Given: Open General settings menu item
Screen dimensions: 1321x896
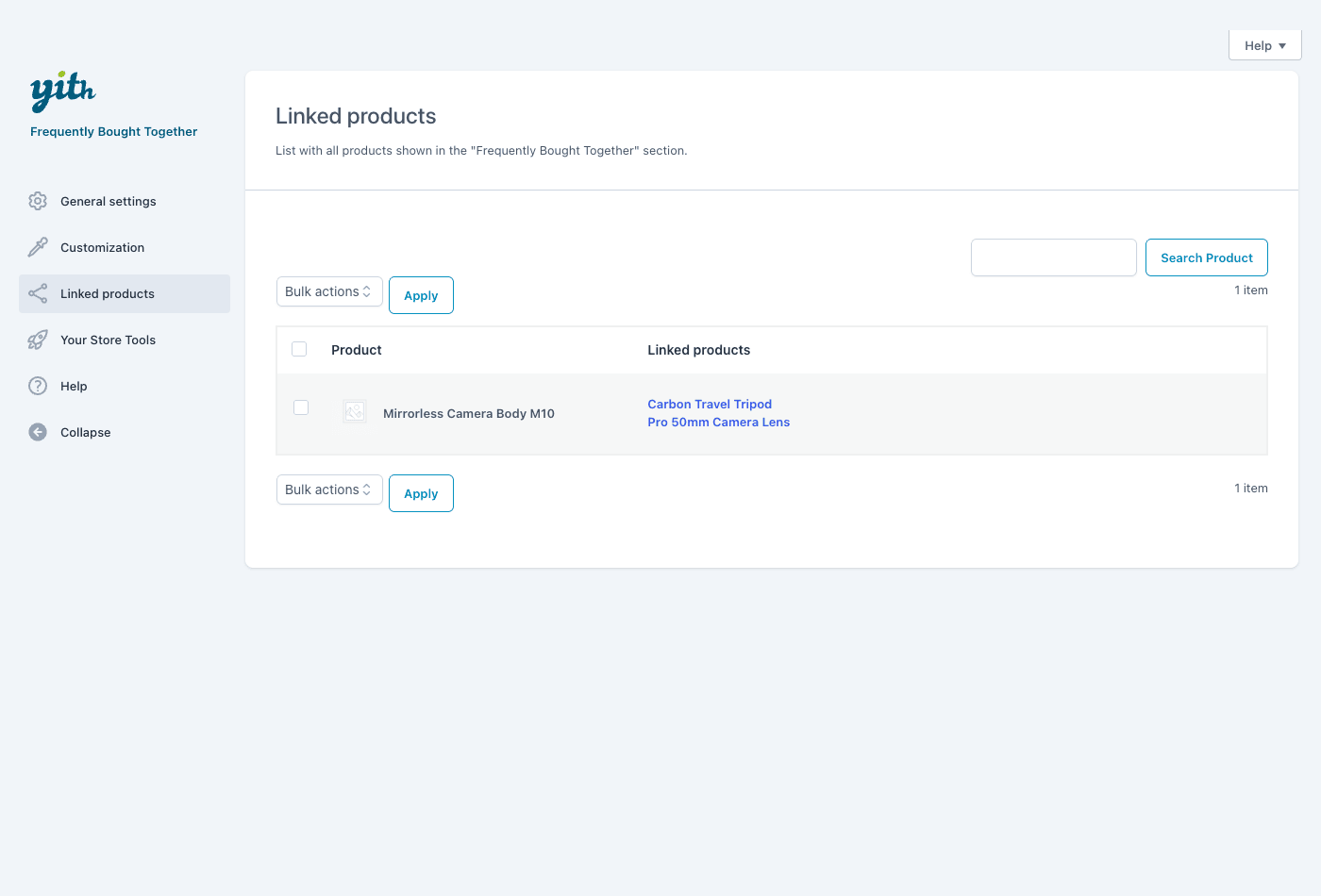Looking at the screenshot, I should tap(125, 201).
